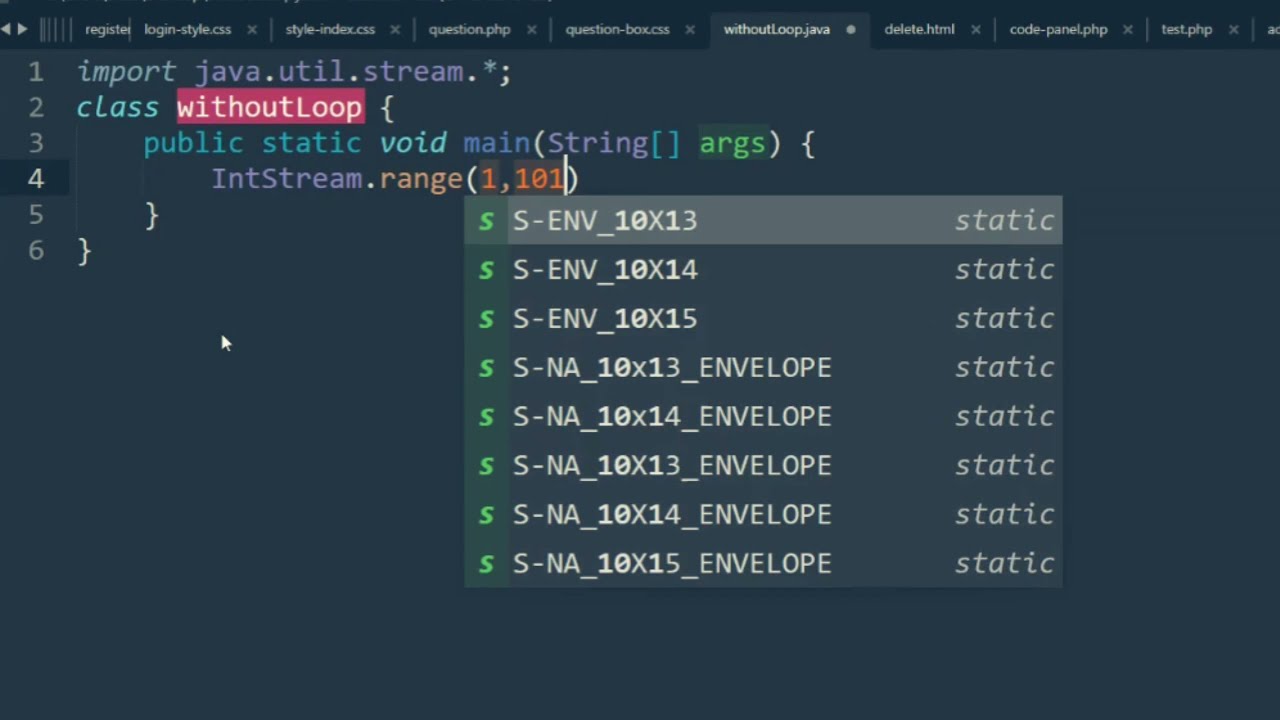Screen dimensions: 1280x720
Task: Click line number 5 in gutter
Action: pyautogui.click(x=36, y=214)
